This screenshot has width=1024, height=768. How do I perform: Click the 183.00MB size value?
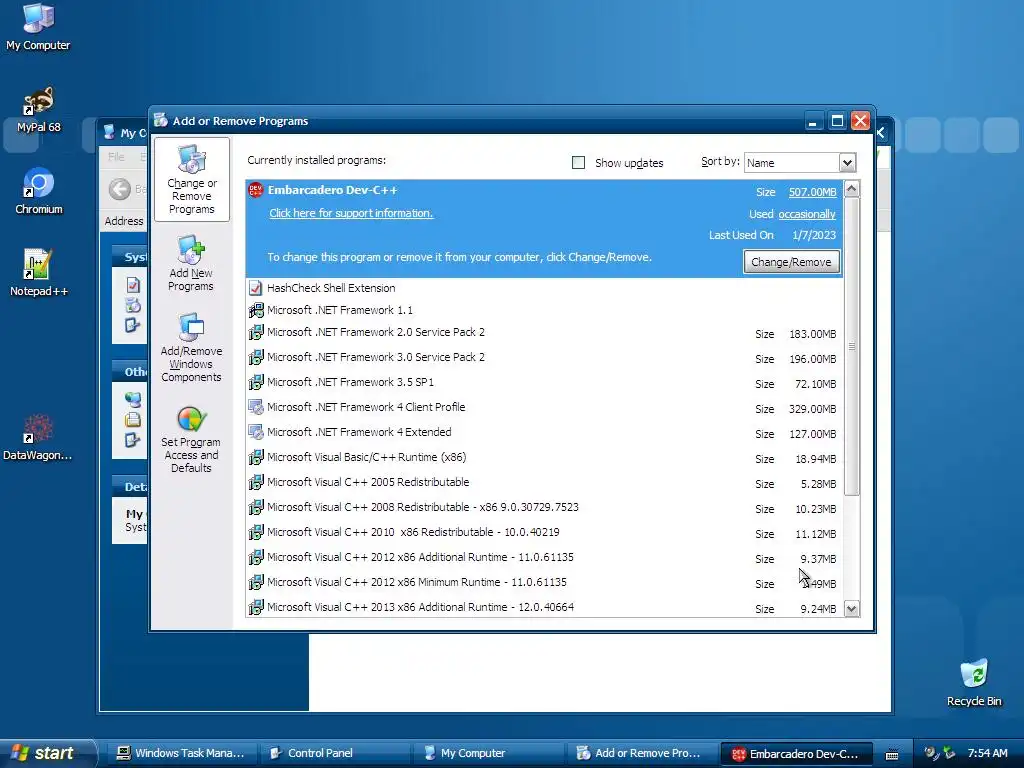click(x=812, y=334)
